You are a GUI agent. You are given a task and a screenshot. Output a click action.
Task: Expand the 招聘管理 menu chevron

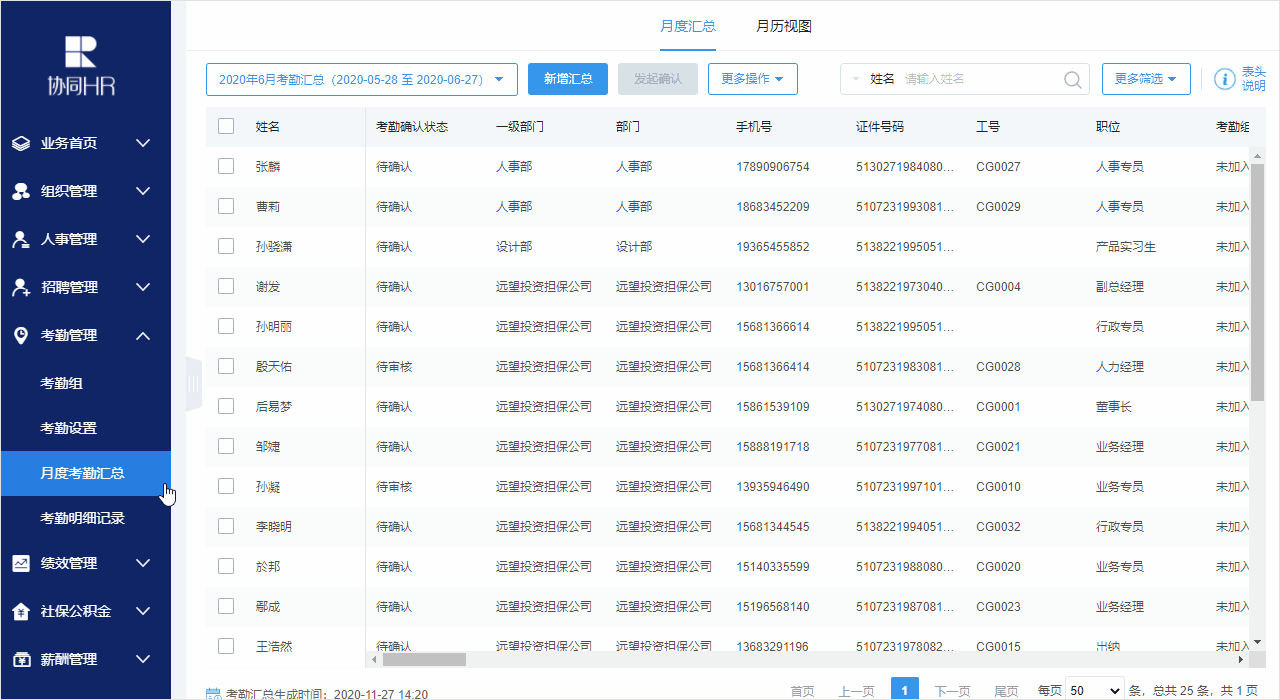pyautogui.click(x=143, y=287)
